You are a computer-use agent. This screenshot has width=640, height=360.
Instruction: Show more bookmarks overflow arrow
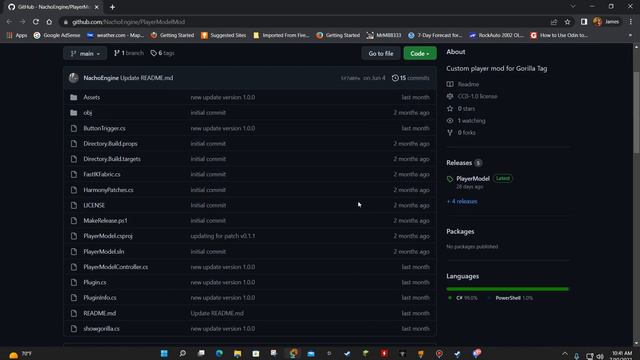(x=631, y=36)
